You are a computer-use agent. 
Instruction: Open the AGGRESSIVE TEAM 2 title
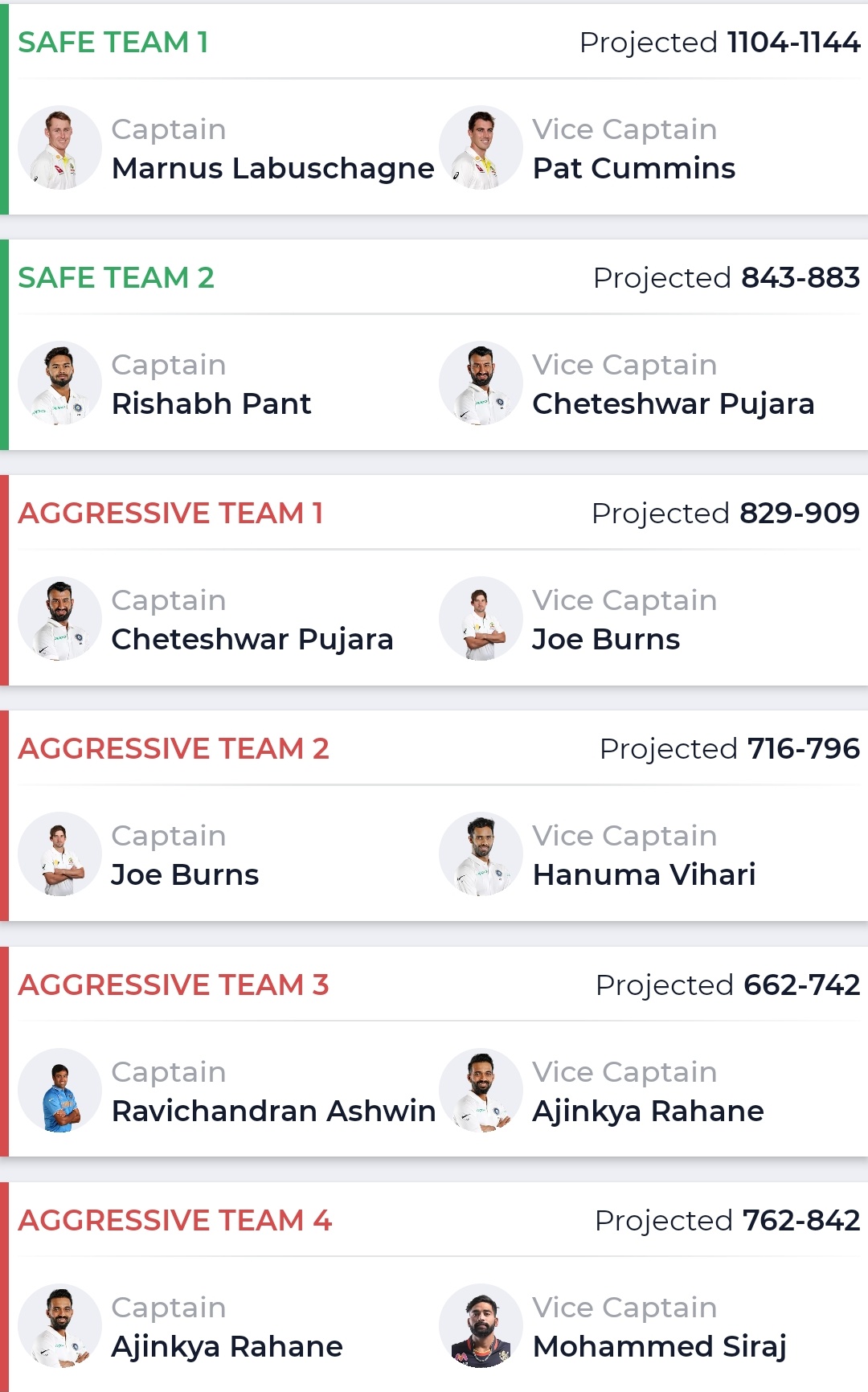tap(174, 748)
